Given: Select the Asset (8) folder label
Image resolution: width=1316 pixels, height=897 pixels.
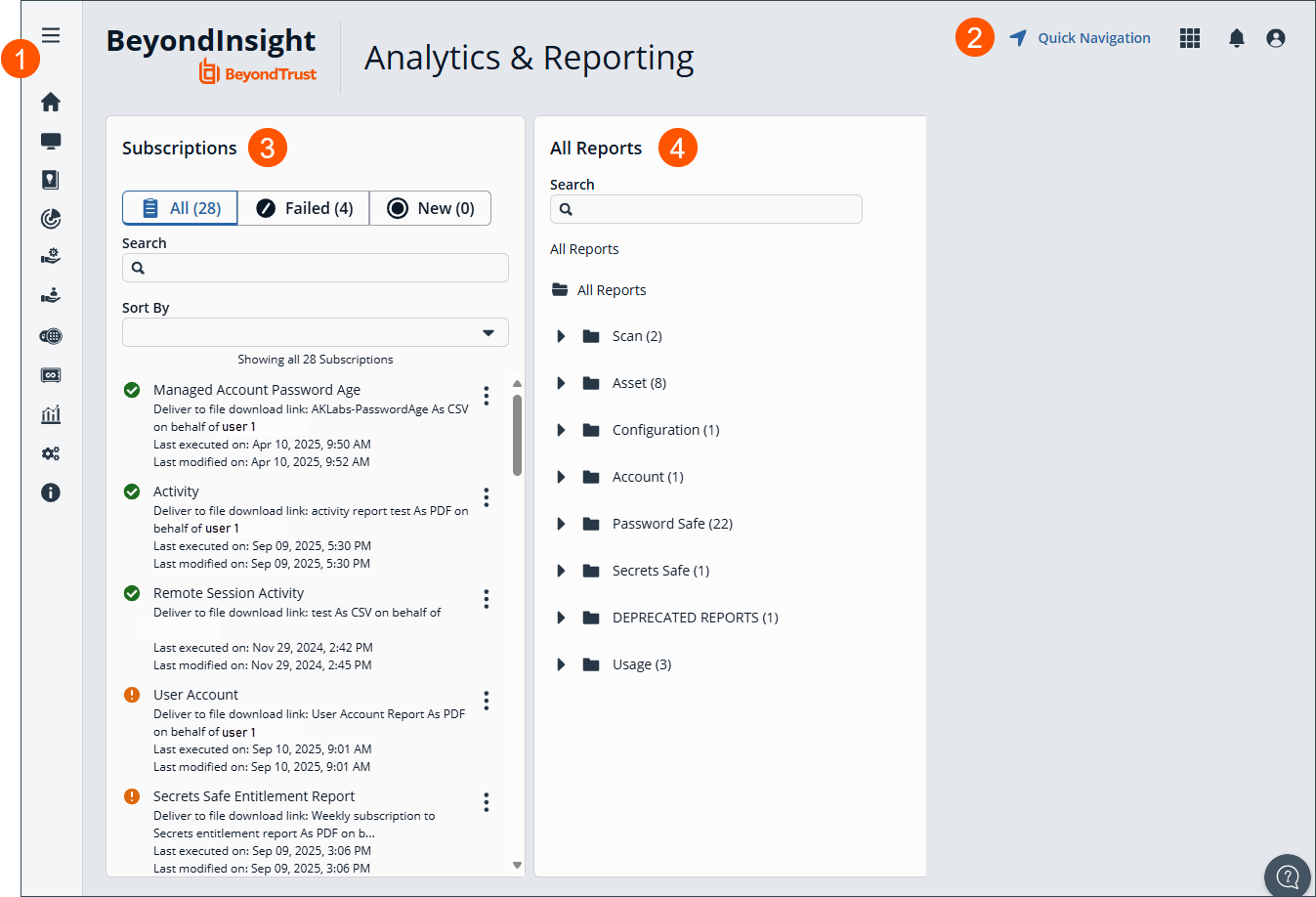Looking at the screenshot, I should pyautogui.click(x=639, y=383).
